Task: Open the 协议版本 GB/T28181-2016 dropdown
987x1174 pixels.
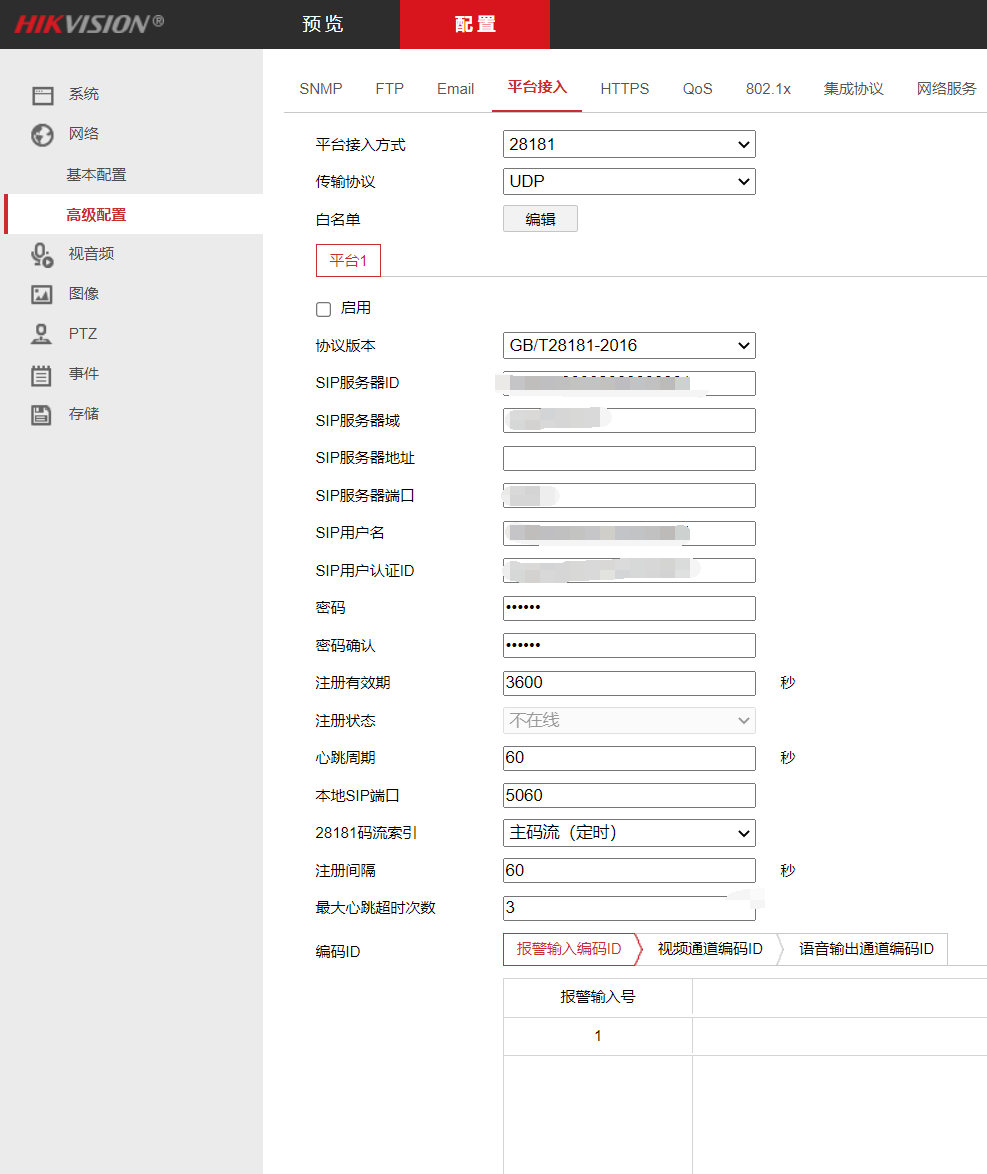Action: 628,346
